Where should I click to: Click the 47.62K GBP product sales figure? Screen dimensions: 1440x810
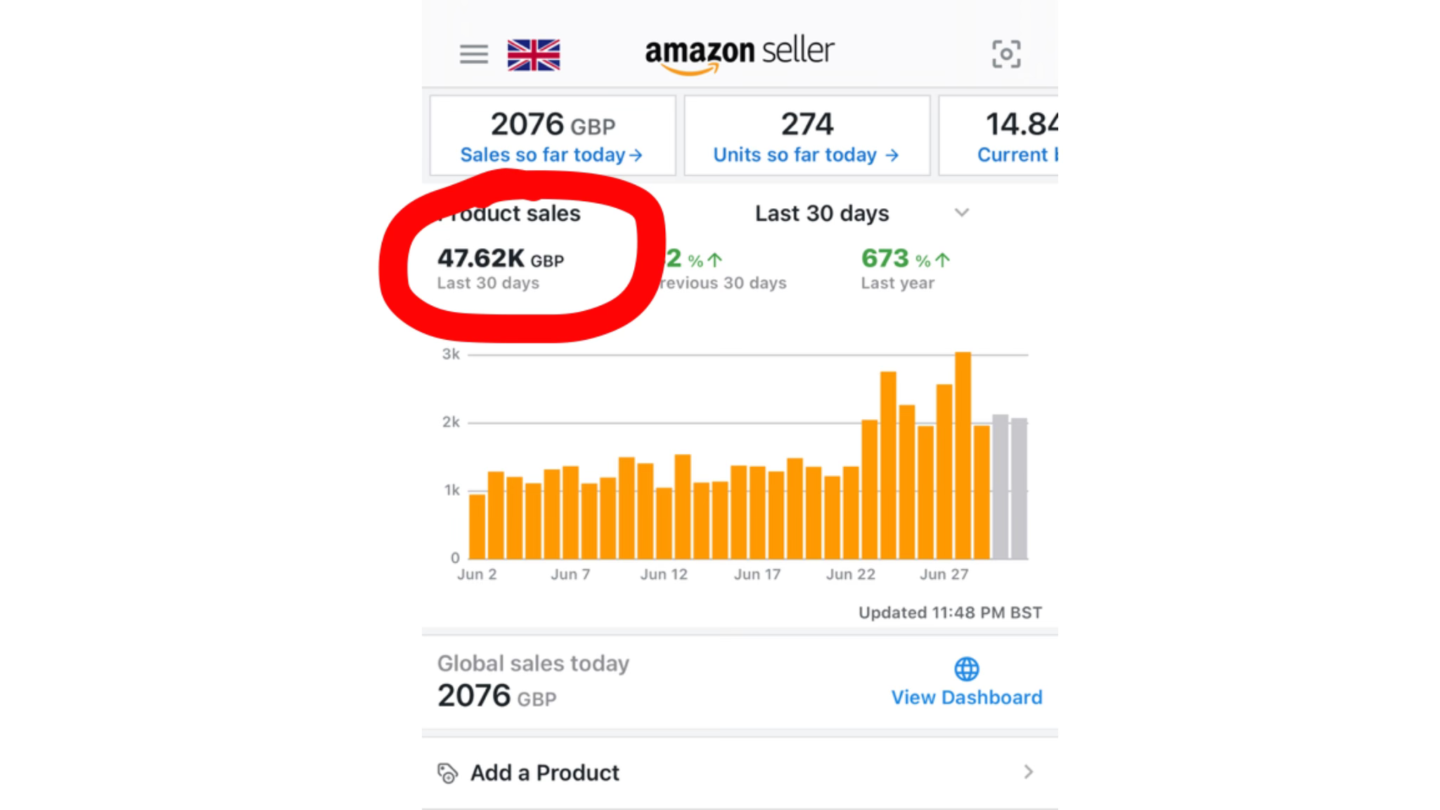tap(500, 259)
